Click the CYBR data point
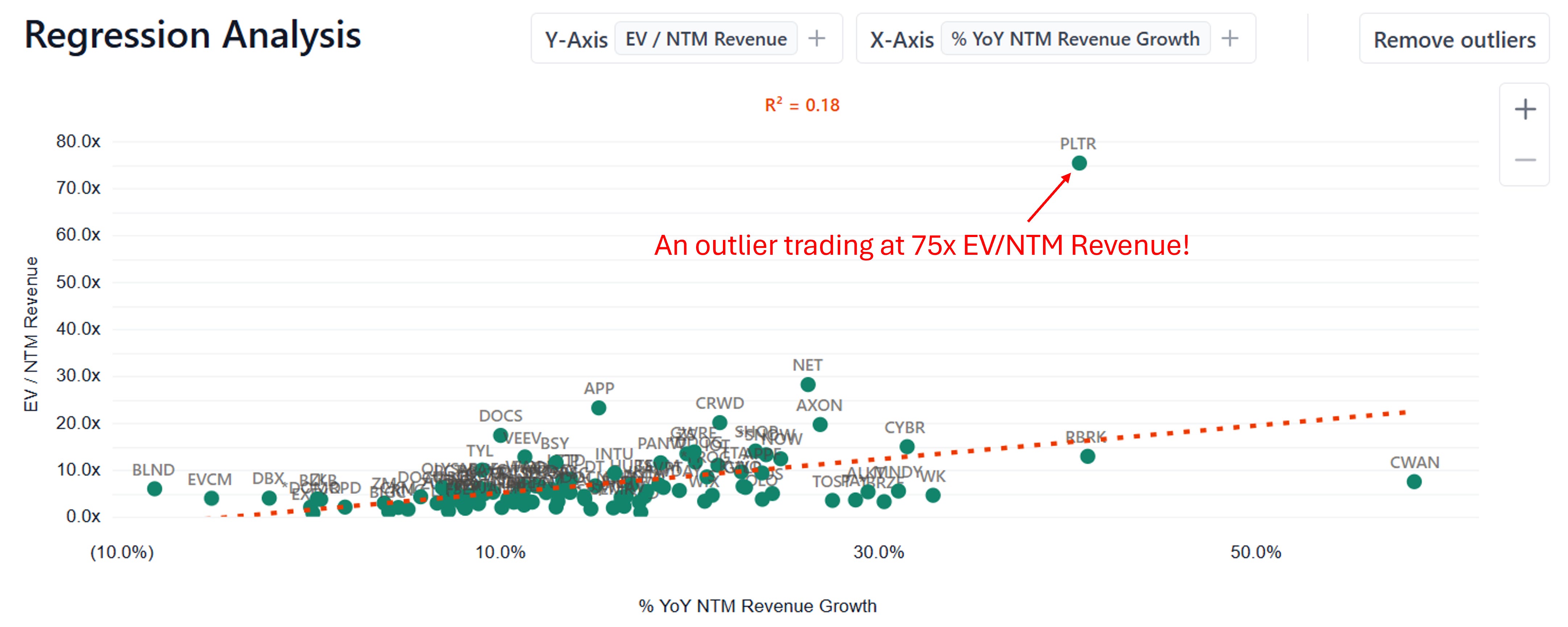Image resolution: width=1568 pixels, height=627 pixels. pos(907,447)
